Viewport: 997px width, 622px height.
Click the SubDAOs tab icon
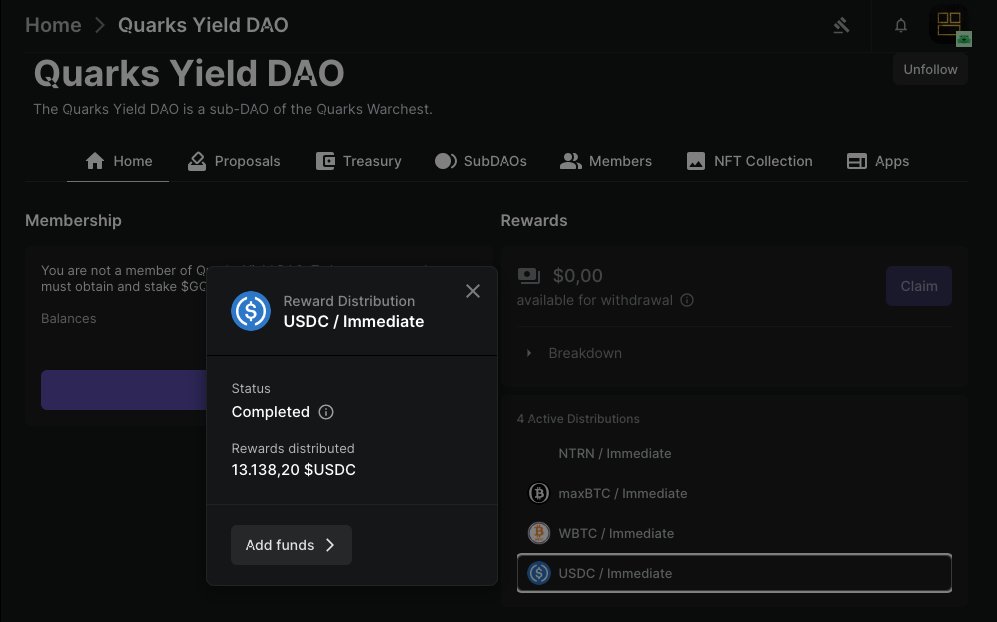[x=446, y=161]
